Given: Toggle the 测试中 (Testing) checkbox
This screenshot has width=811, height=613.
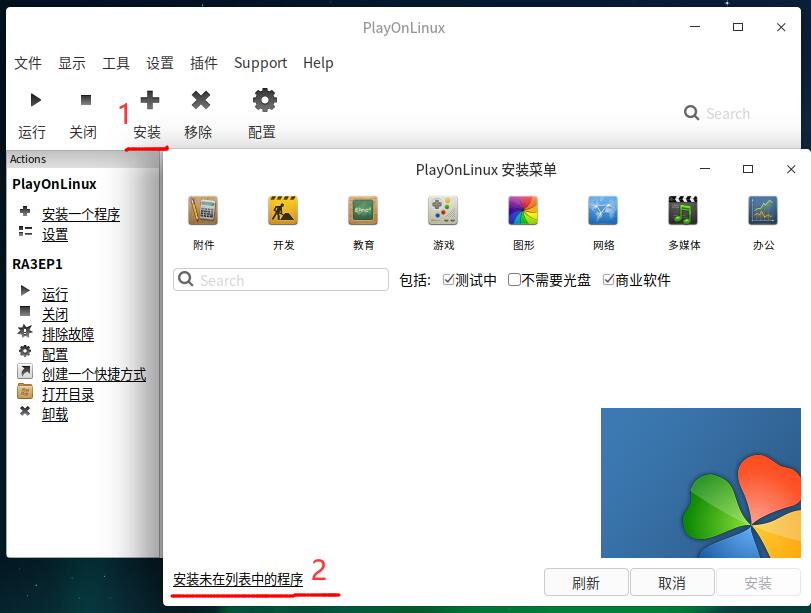Looking at the screenshot, I should 448,280.
